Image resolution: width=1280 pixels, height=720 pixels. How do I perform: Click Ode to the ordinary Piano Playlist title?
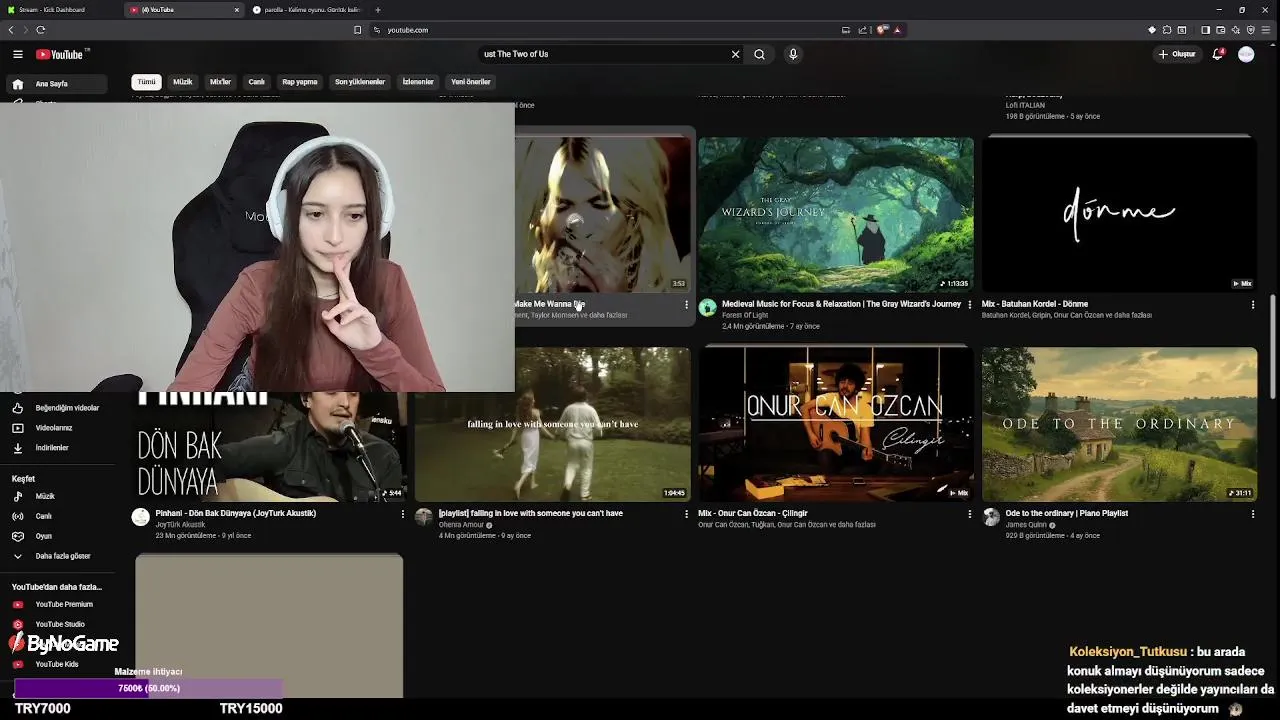click(1066, 513)
